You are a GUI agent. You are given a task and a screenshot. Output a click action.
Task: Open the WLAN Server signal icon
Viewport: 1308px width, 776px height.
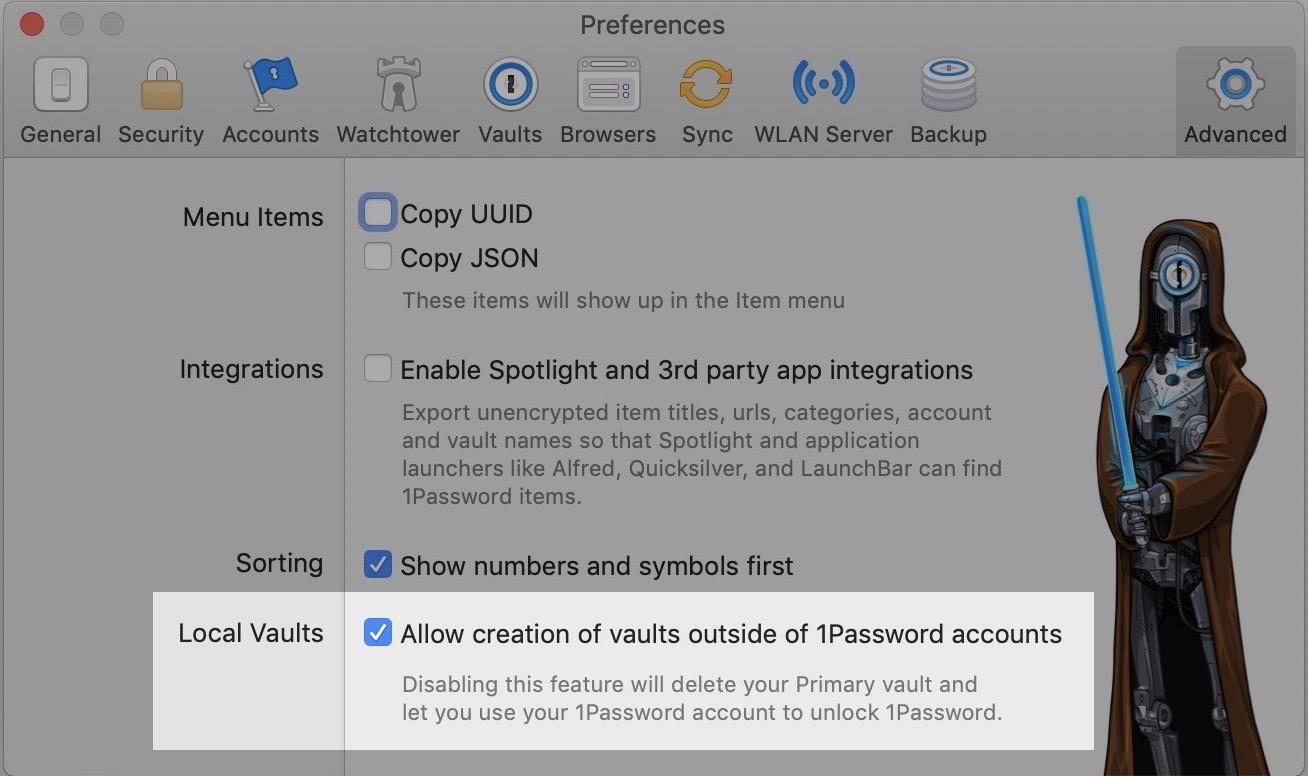(823, 84)
